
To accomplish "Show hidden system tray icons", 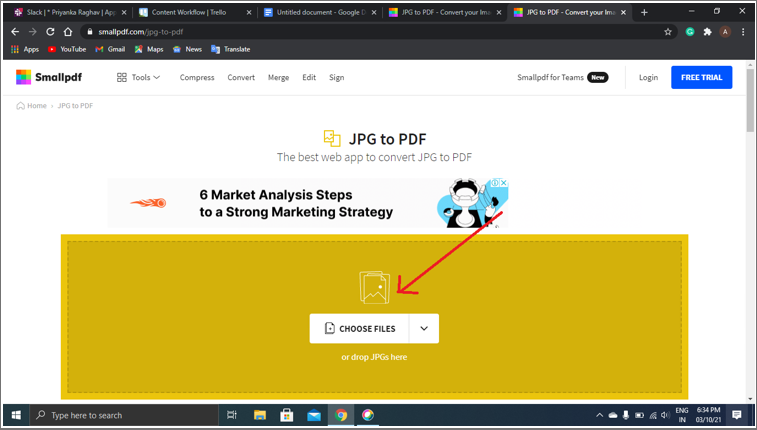I will point(599,415).
